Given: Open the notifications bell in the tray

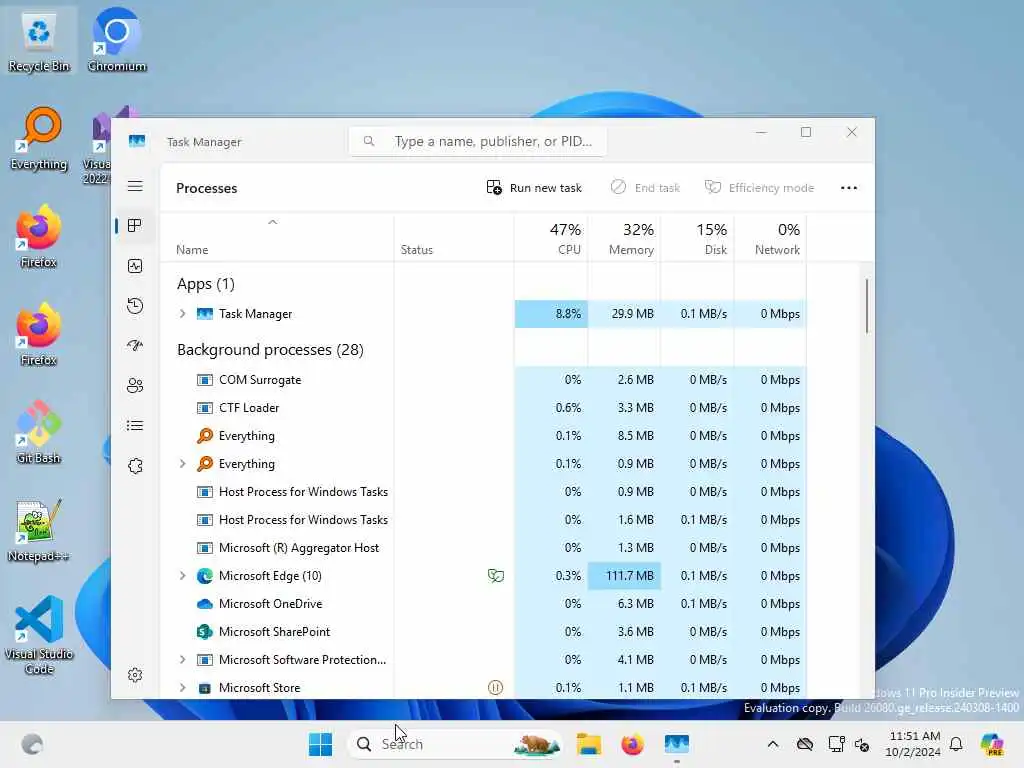Looking at the screenshot, I should 956,744.
